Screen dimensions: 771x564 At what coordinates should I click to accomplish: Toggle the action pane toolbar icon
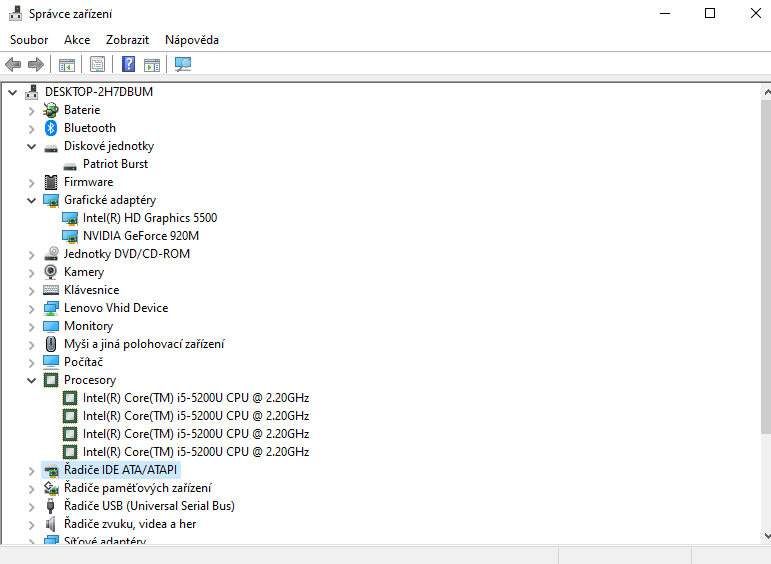point(152,64)
